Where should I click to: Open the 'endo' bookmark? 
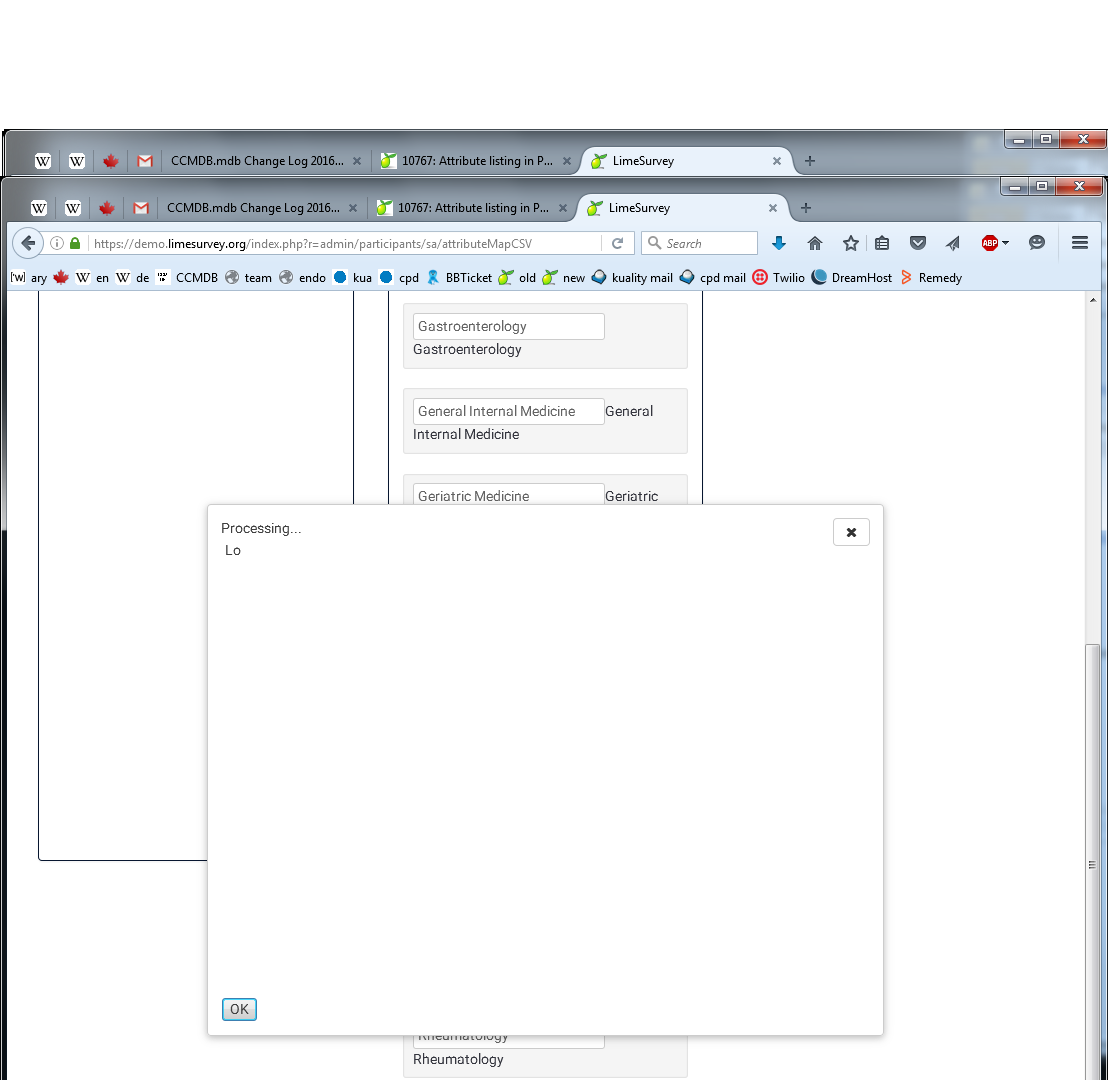coord(302,278)
